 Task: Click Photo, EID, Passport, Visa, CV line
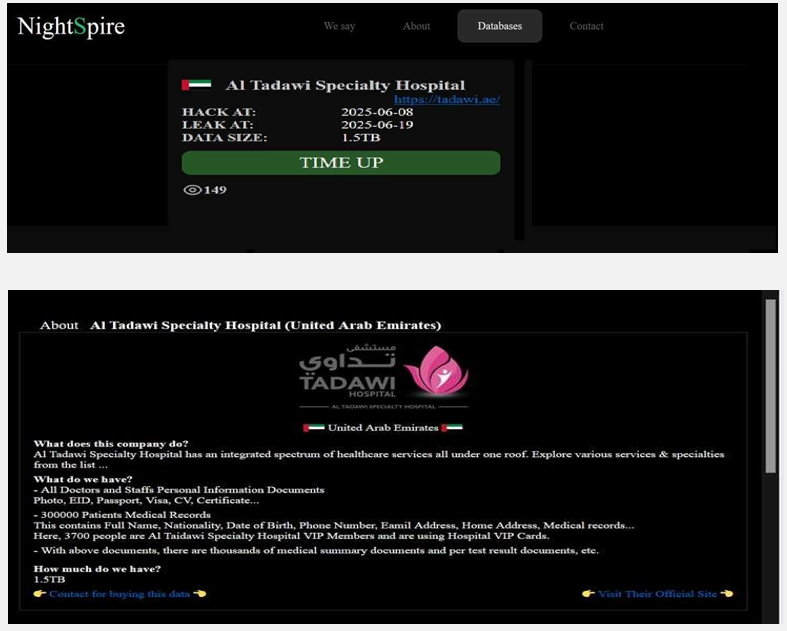146,500
